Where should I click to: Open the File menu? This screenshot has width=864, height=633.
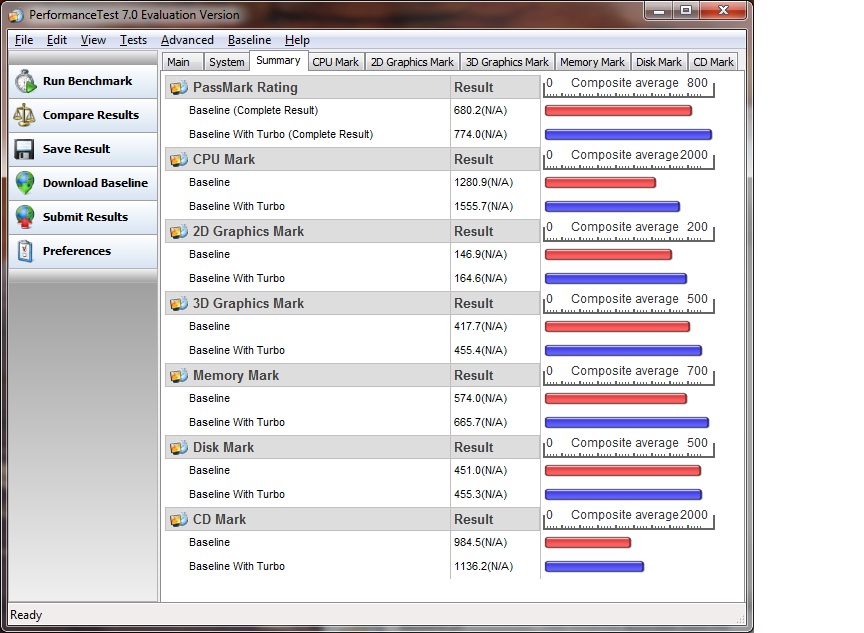24,40
